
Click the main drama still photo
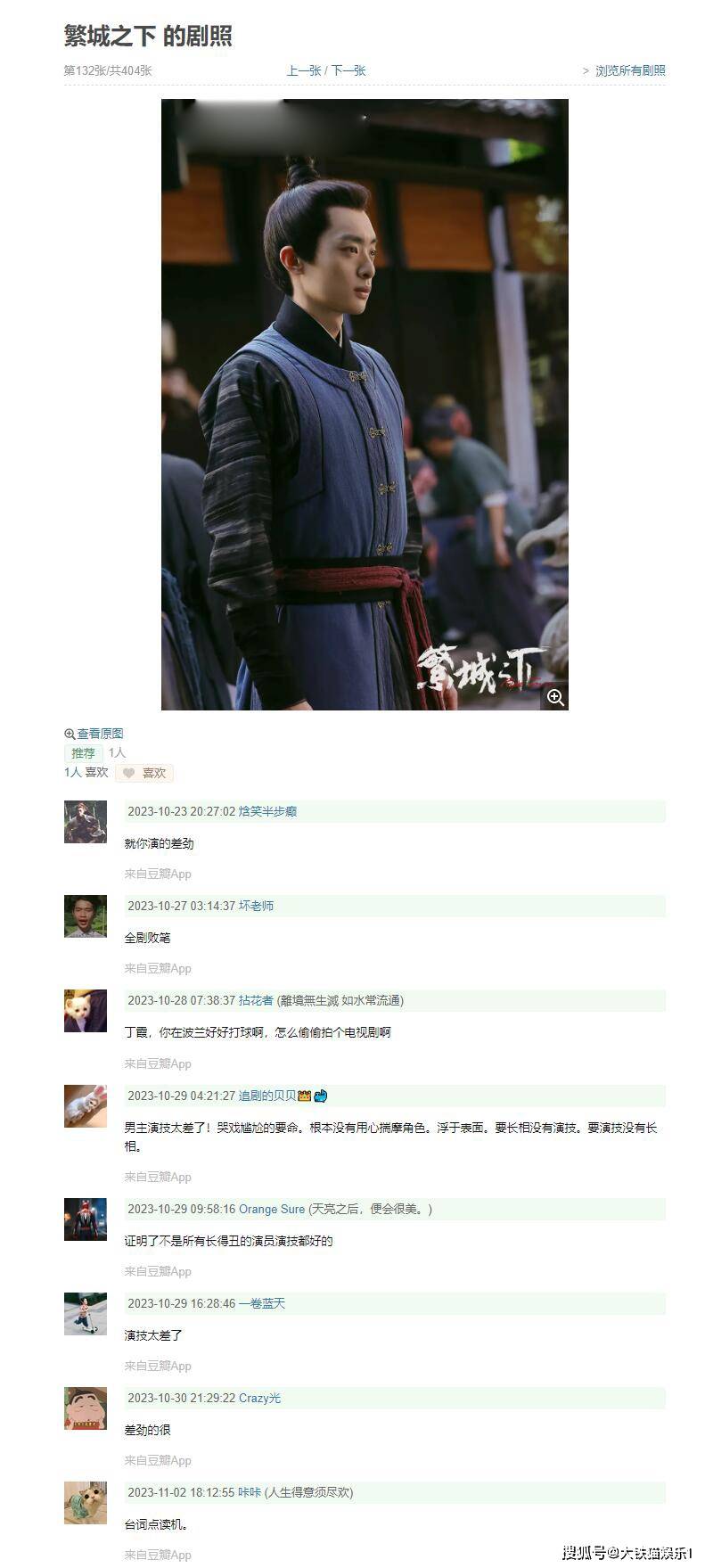click(365, 405)
